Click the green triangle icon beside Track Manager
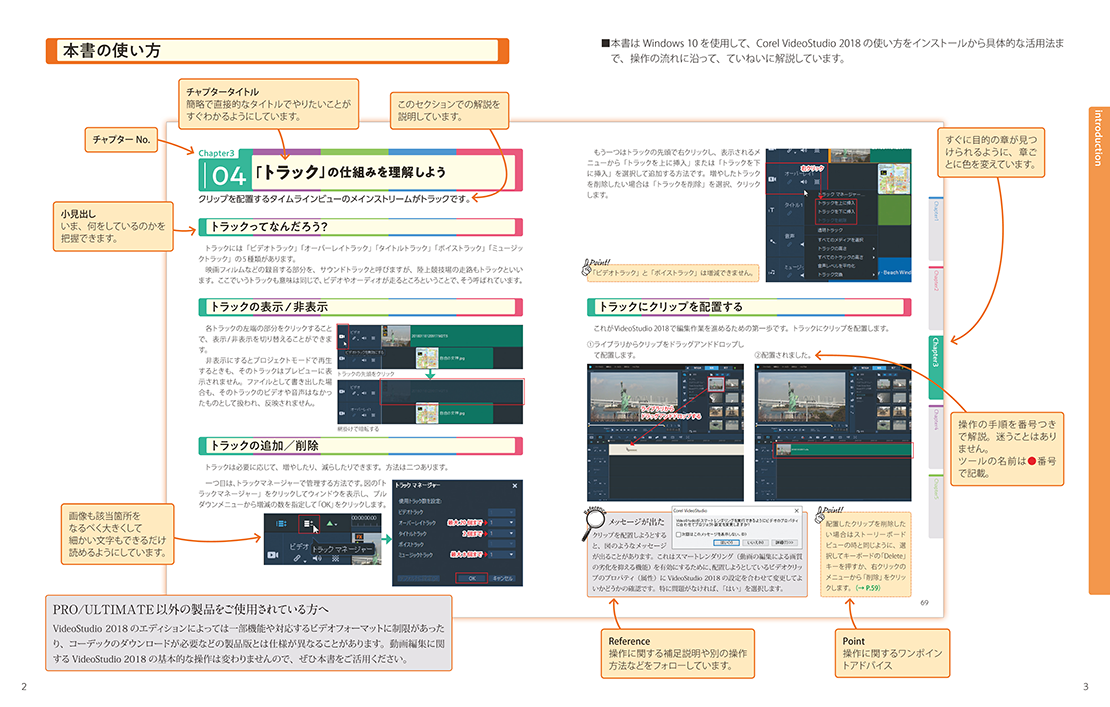Viewport: 1110px width, 707px height. click(331, 523)
